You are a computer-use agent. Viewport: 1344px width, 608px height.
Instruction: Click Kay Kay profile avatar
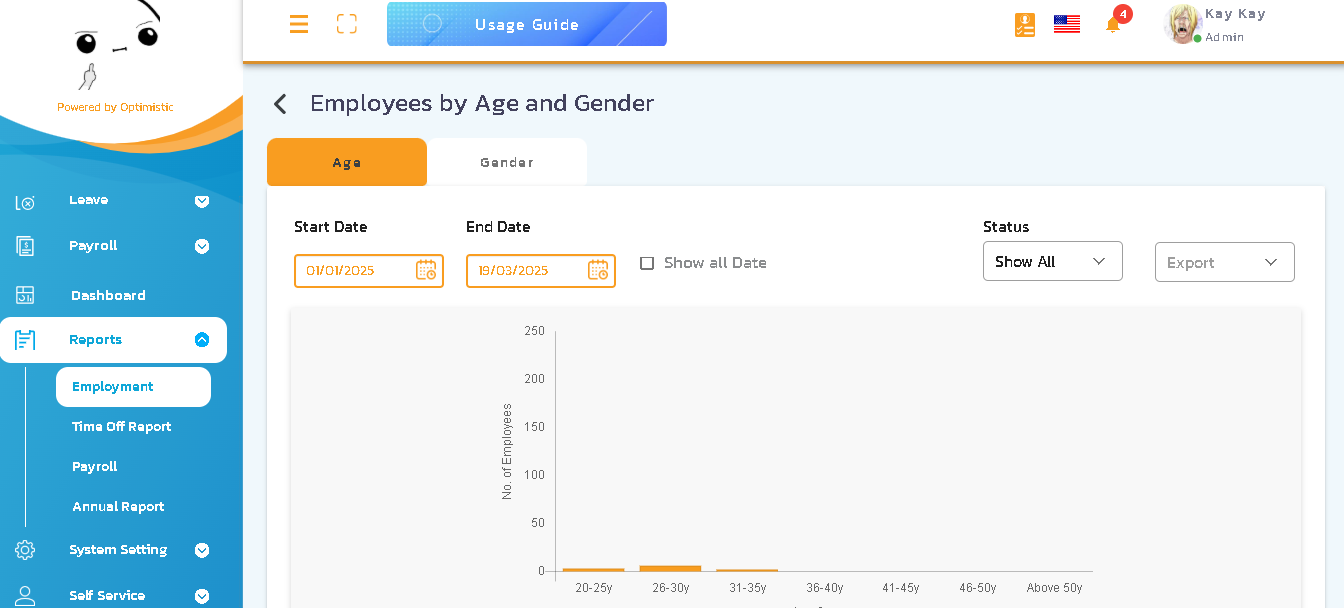pyautogui.click(x=1183, y=24)
